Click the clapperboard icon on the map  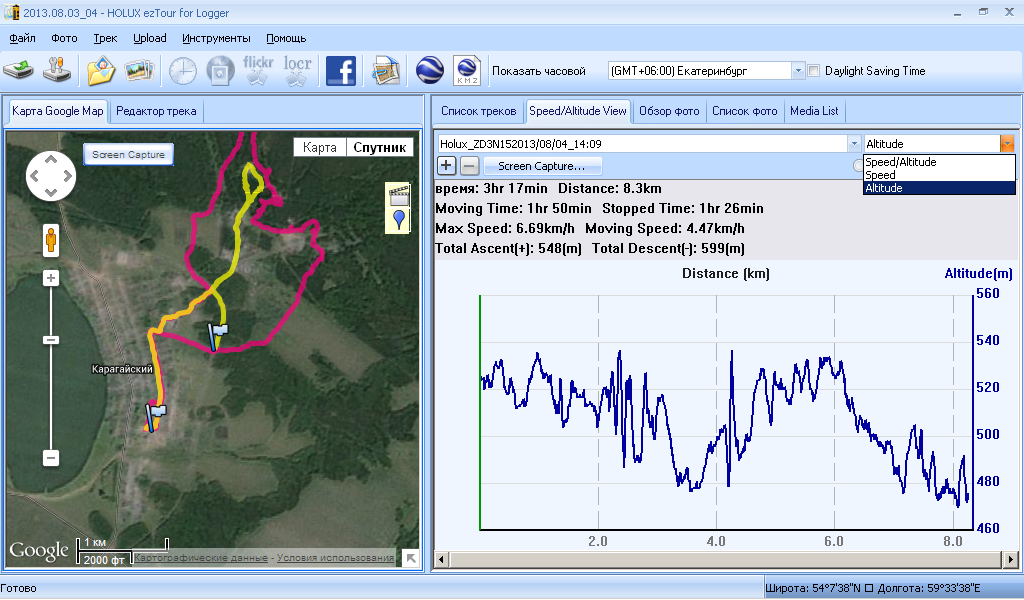click(x=398, y=195)
